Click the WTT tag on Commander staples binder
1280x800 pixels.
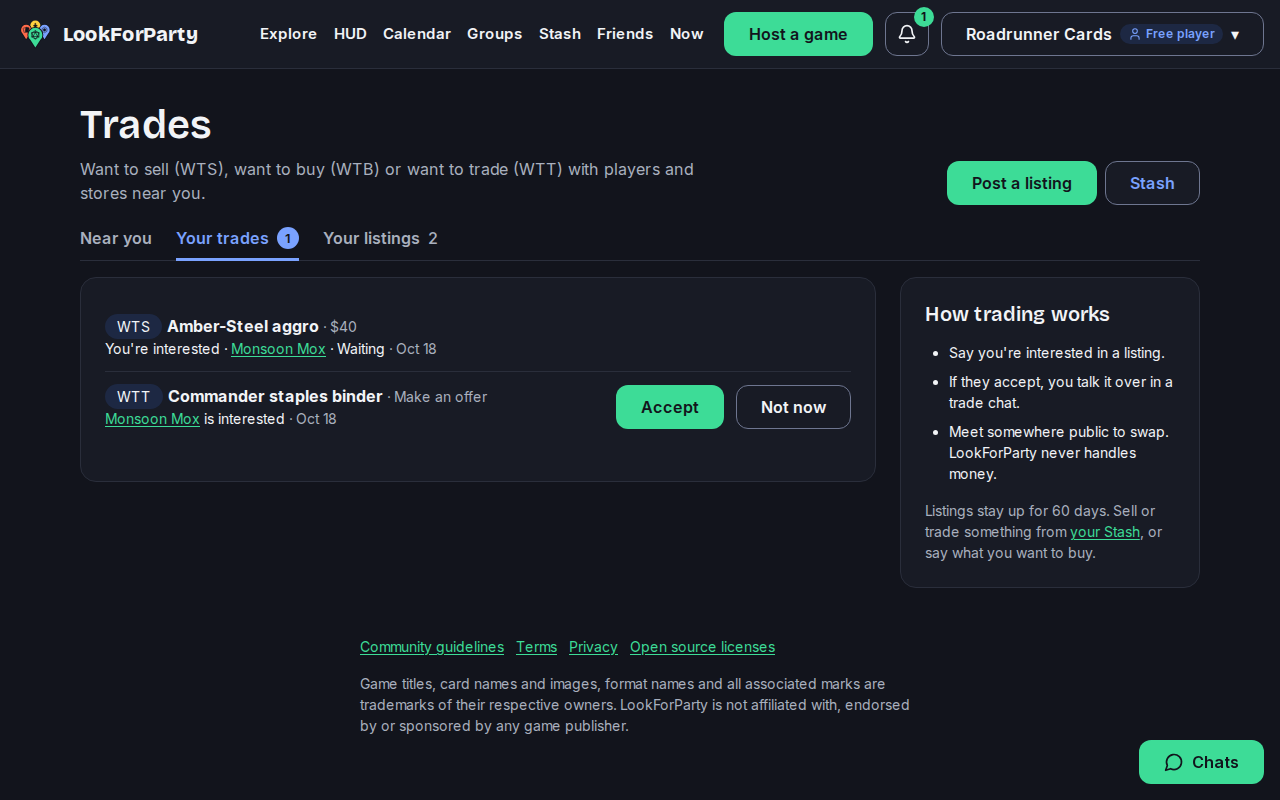pos(134,396)
